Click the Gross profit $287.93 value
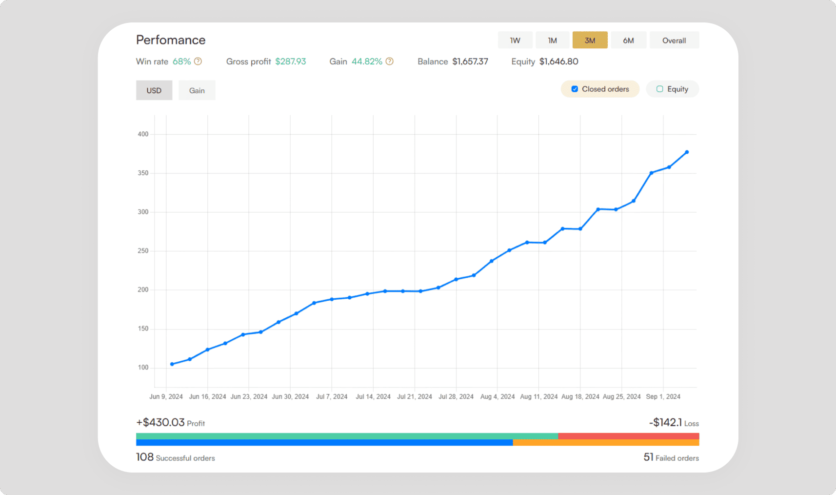 pos(290,62)
